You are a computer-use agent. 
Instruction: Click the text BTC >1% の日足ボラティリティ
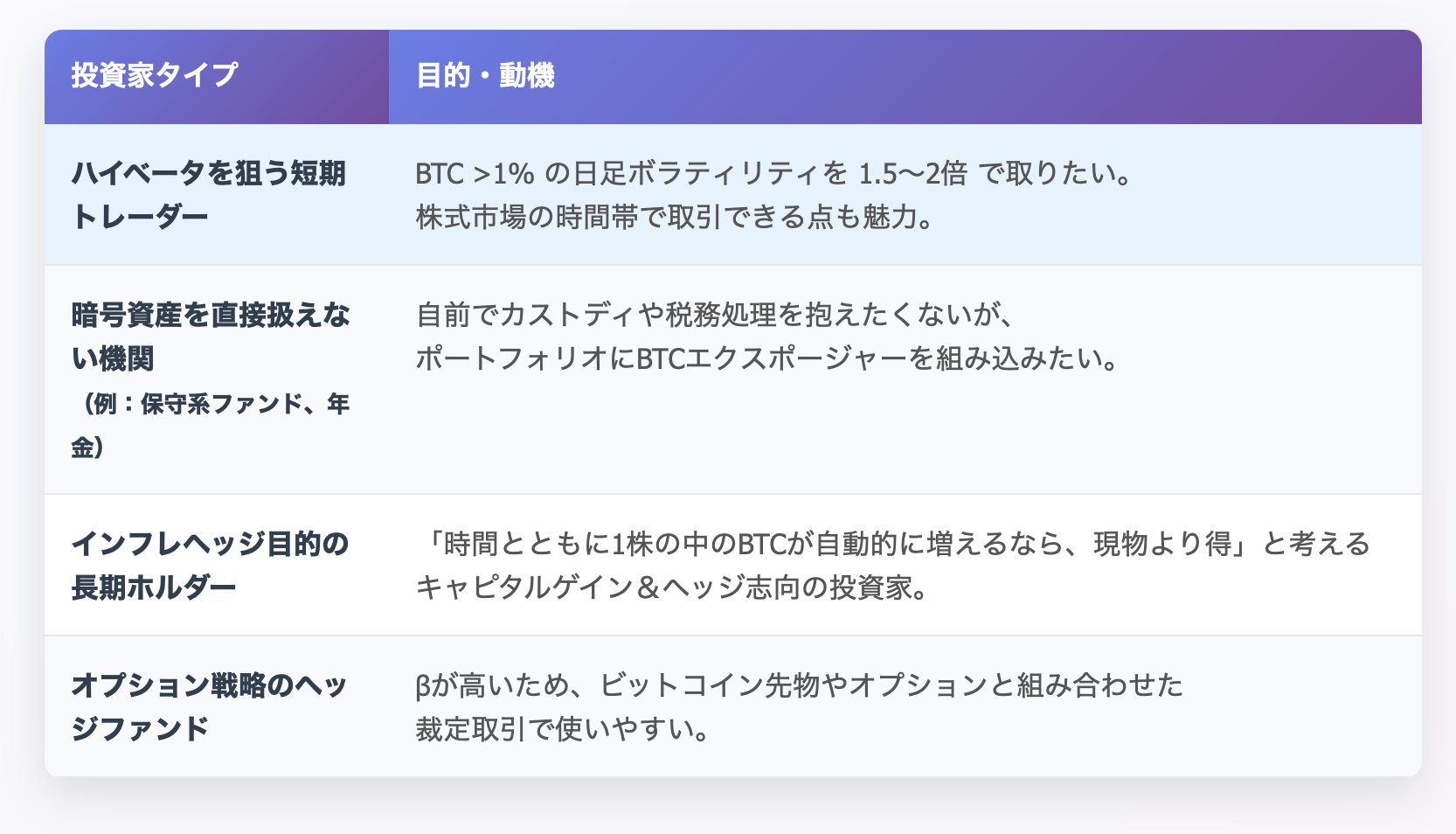tap(632, 173)
